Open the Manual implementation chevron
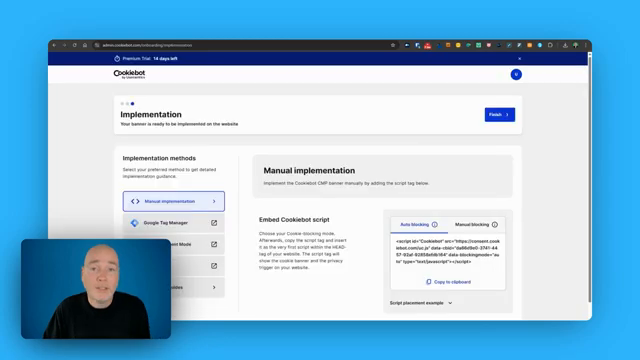 (214, 201)
